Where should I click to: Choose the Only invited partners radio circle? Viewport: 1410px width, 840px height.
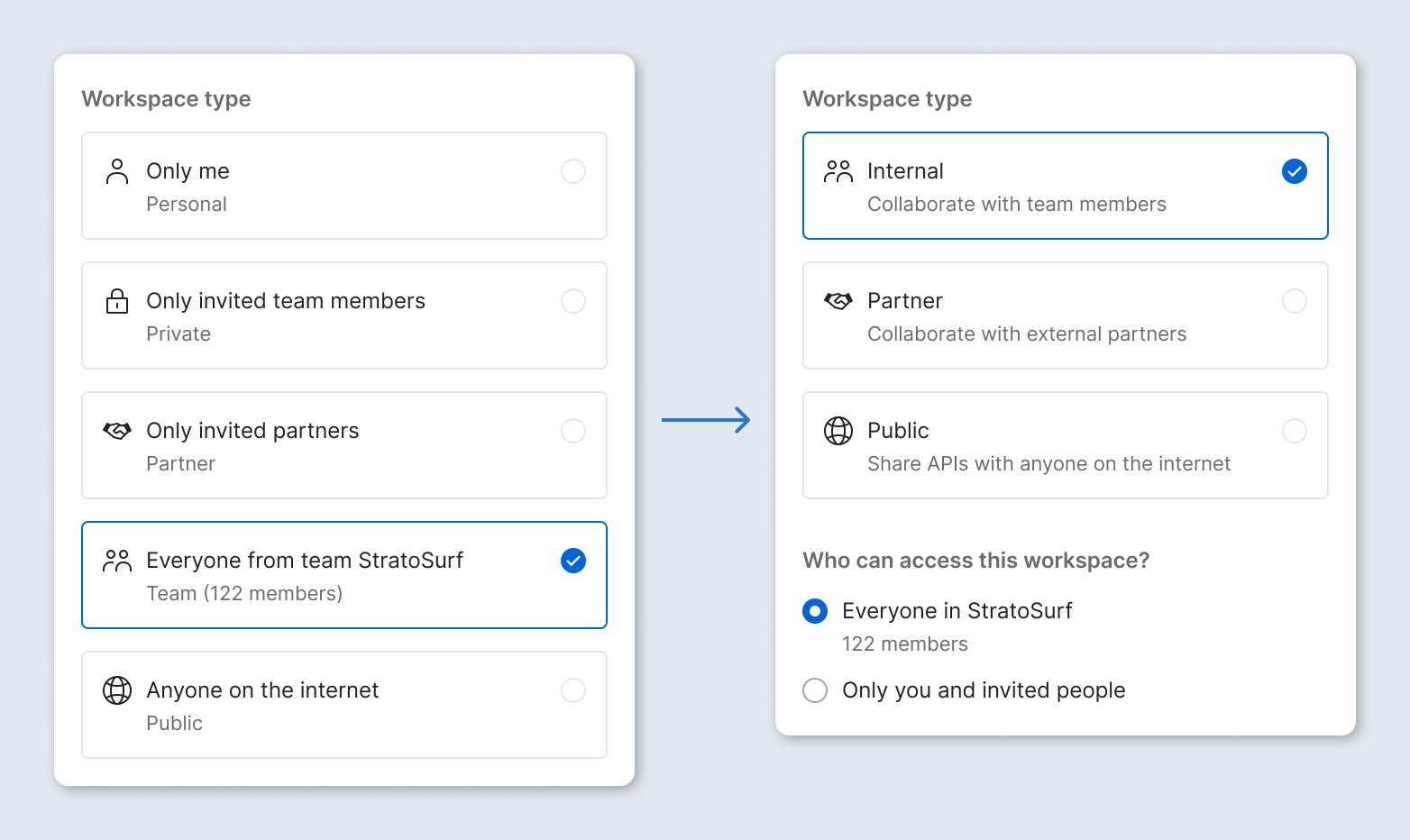[573, 431]
